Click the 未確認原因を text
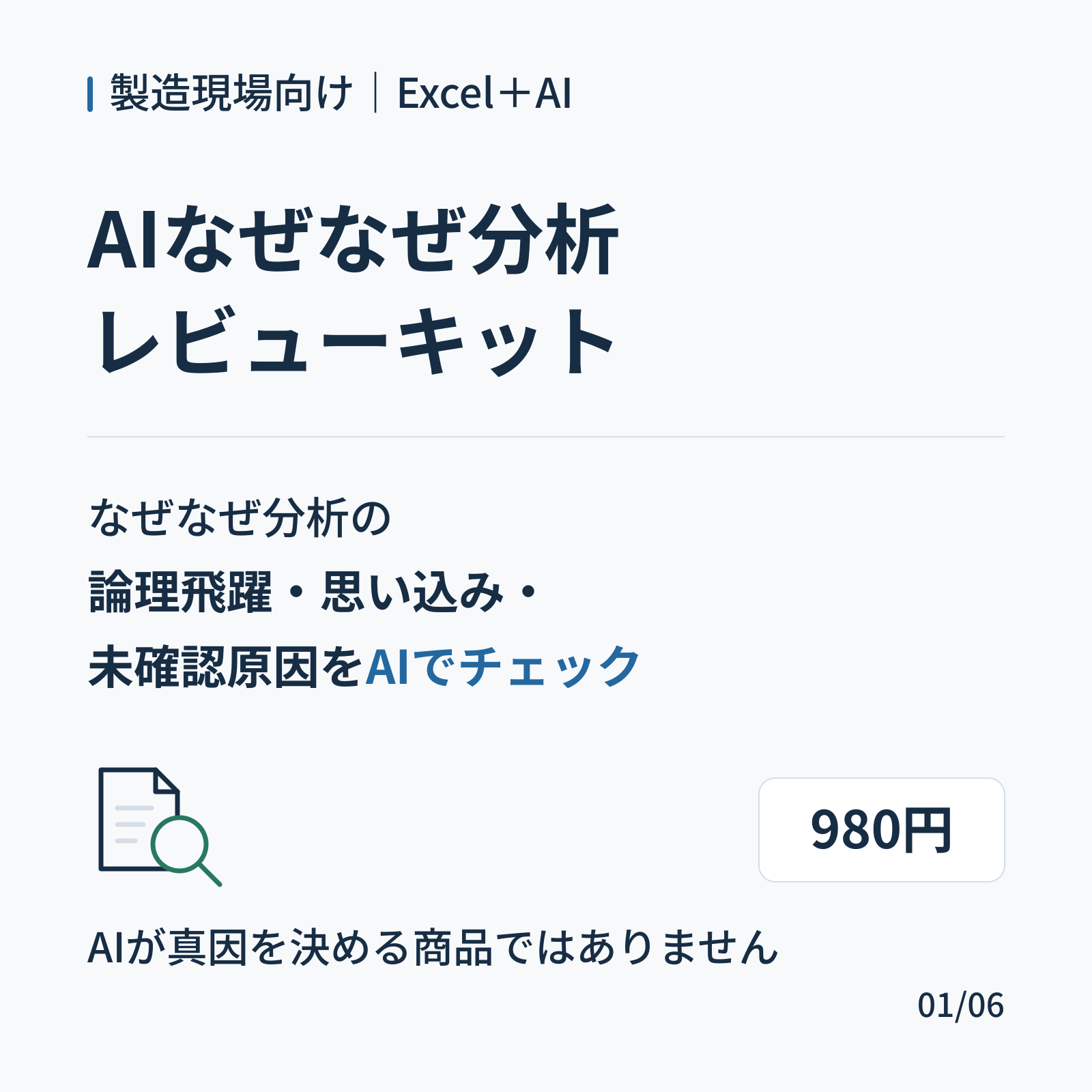This screenshot has width=1092, height=1092. (226, 667)
